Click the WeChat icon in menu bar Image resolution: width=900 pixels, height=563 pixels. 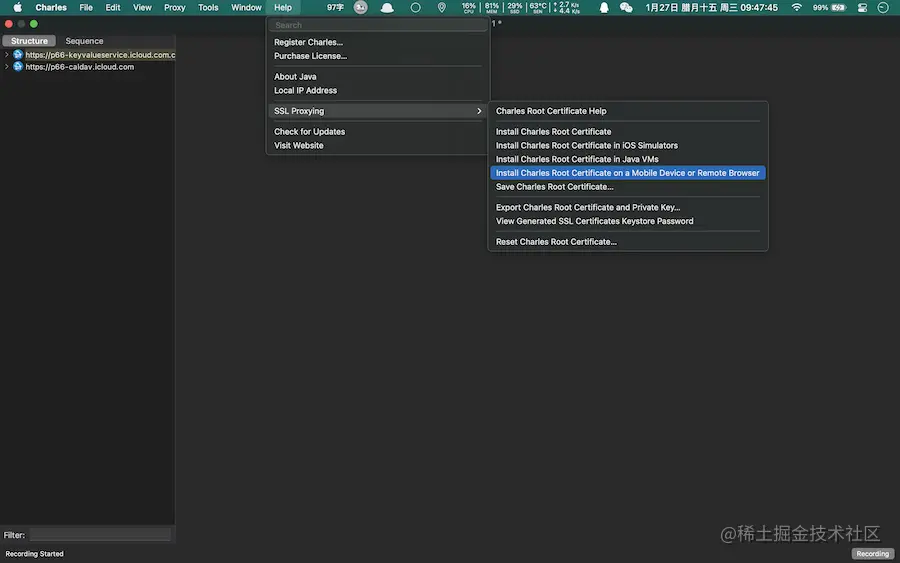pyautogui.click(x=626, y=7)
